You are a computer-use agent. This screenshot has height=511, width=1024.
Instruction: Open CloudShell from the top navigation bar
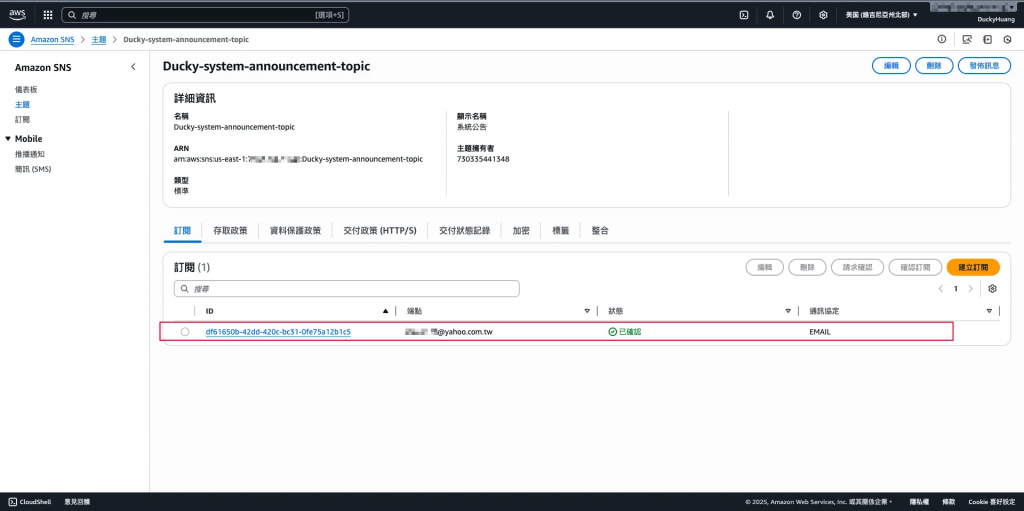pyautogui.click(x=743, y=15)
